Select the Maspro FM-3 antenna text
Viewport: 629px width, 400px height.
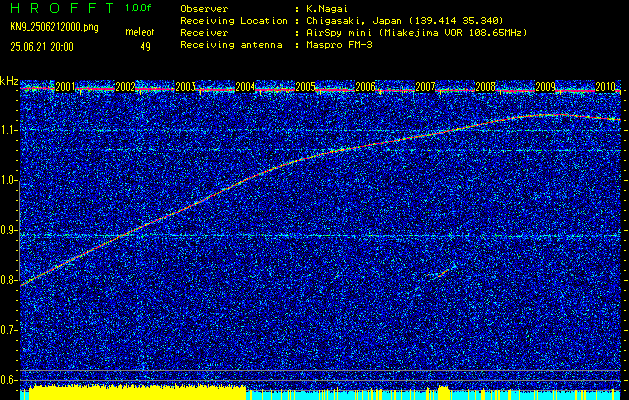point(337,45)
